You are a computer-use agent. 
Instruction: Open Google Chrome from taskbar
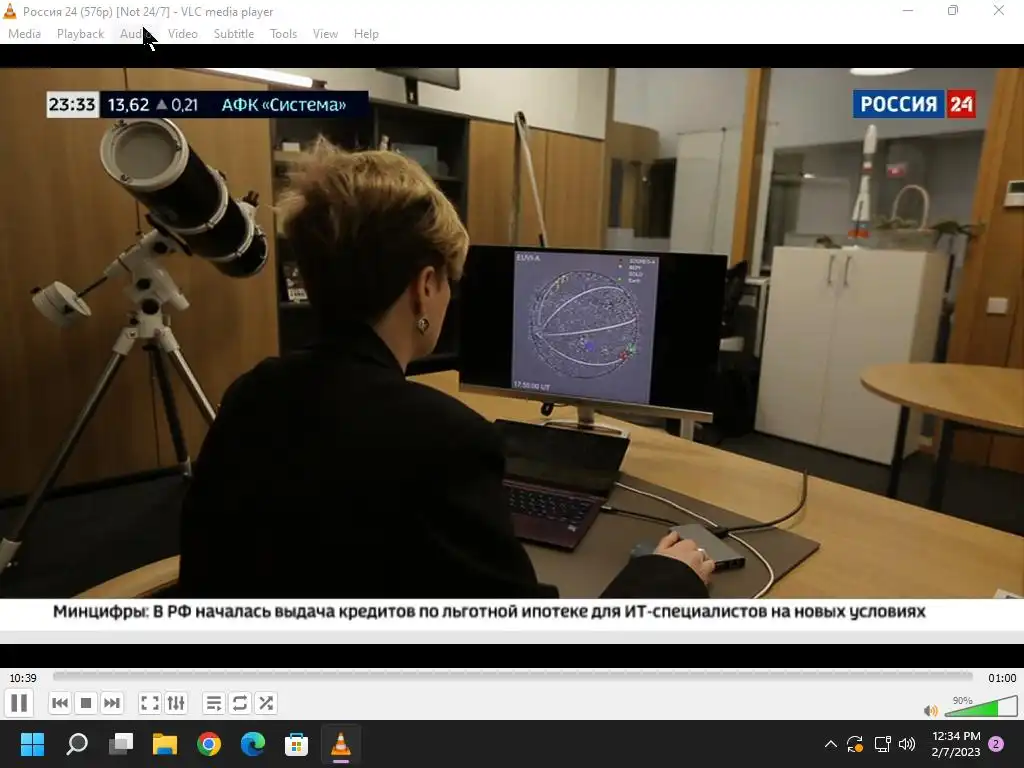click(209, 744)
